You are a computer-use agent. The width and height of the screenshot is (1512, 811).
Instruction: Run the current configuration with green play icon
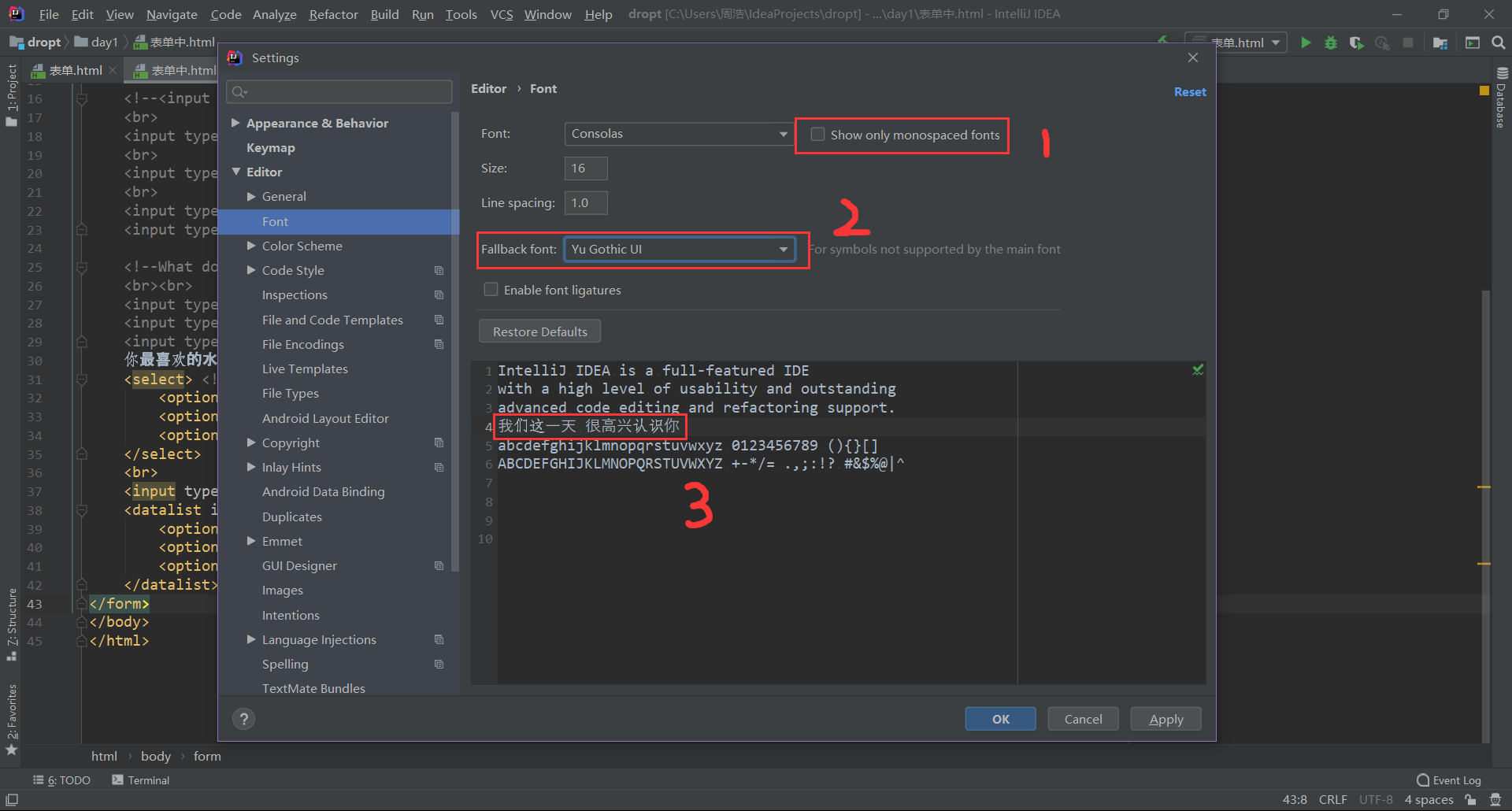[1306, 43]
